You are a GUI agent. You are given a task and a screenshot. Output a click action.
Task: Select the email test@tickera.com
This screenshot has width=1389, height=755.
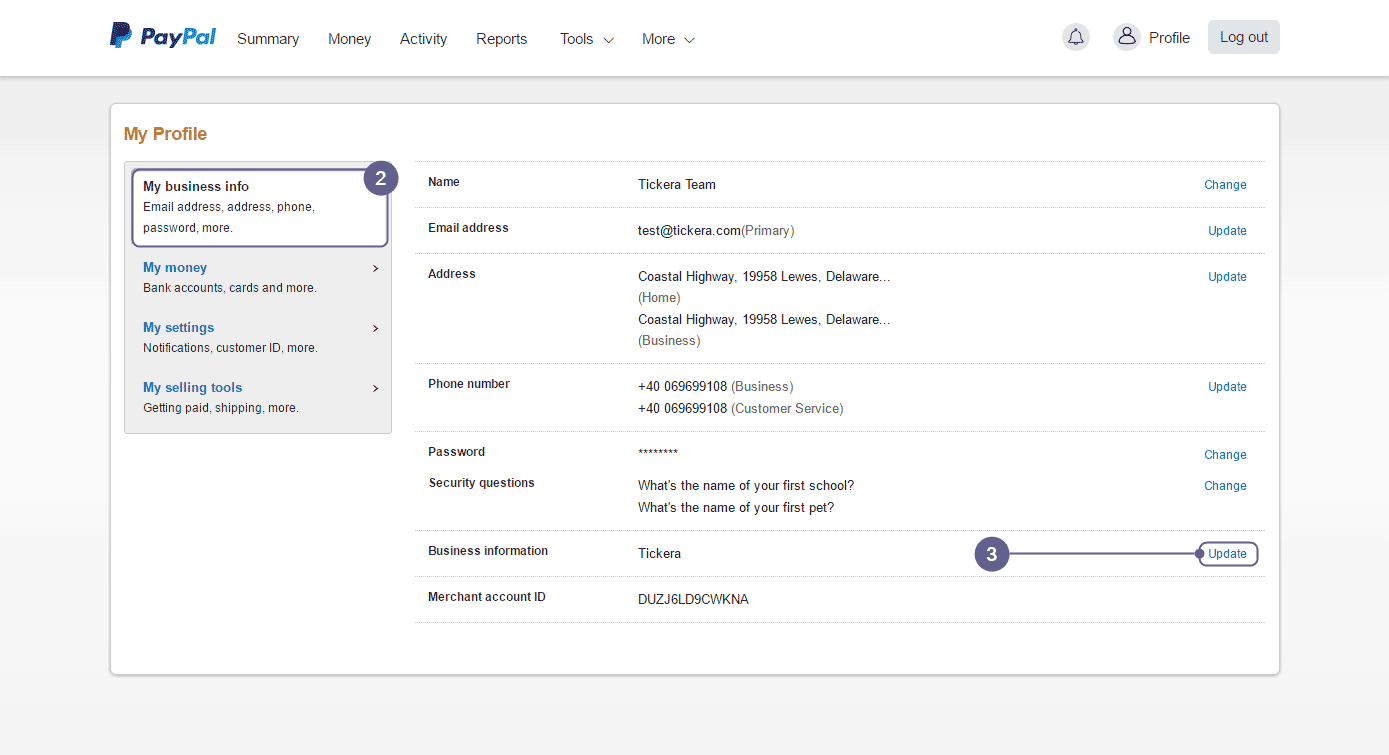[x=689, y=231]
